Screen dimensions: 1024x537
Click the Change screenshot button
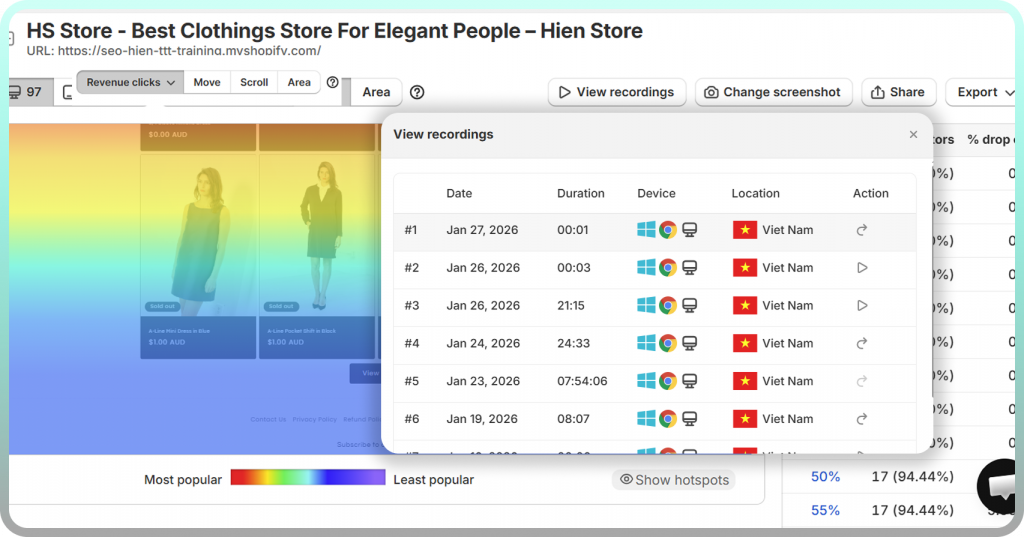773,92
